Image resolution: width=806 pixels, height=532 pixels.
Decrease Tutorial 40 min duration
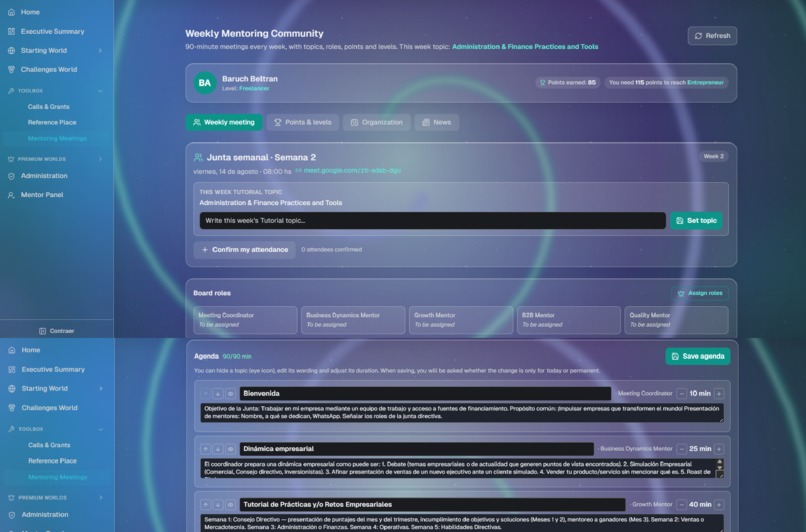[682, 505]
